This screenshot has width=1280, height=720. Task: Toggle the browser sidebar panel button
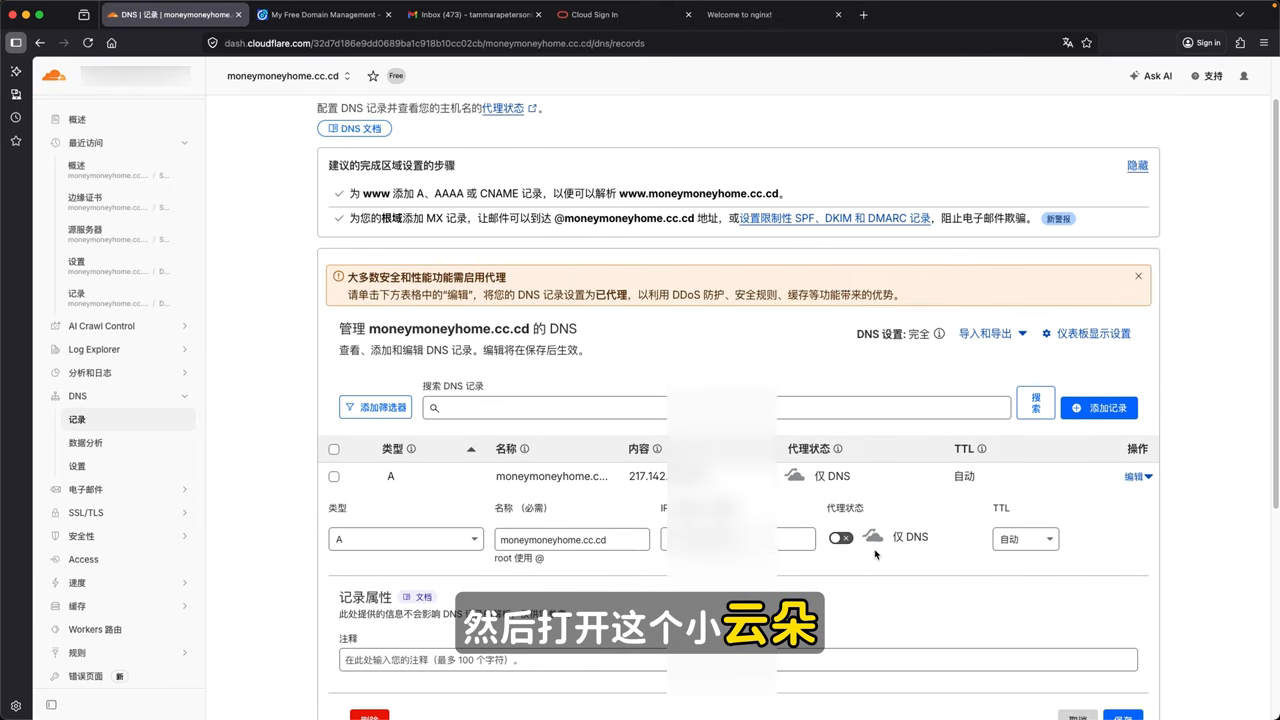tap(15, 43)
